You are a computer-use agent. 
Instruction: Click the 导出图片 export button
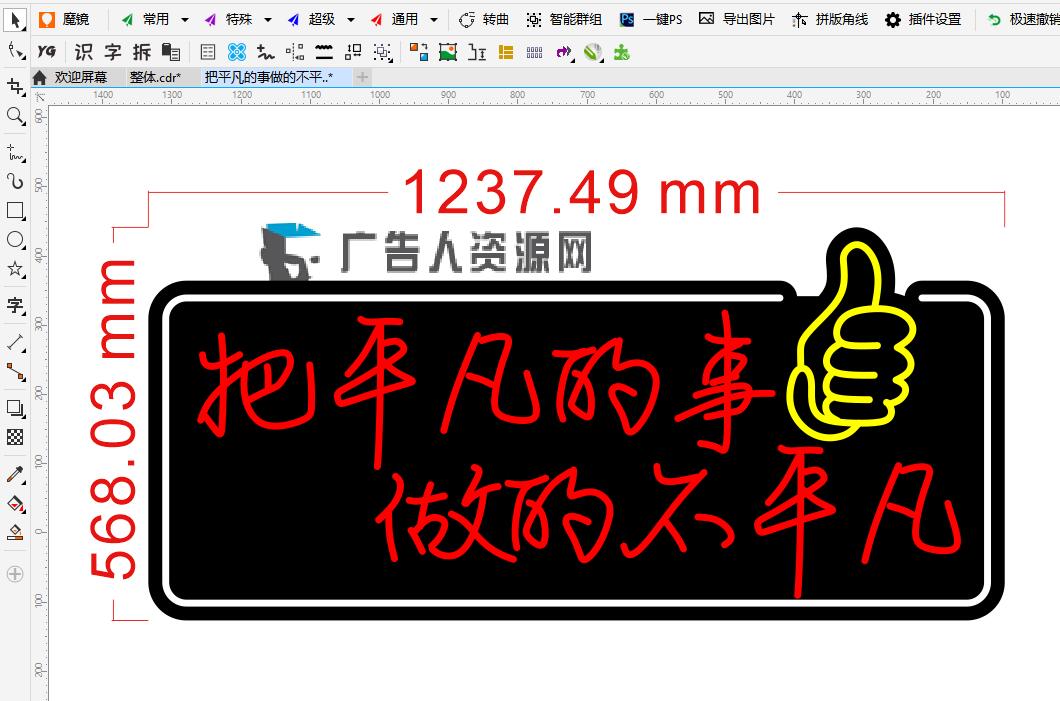pos(737,20)
